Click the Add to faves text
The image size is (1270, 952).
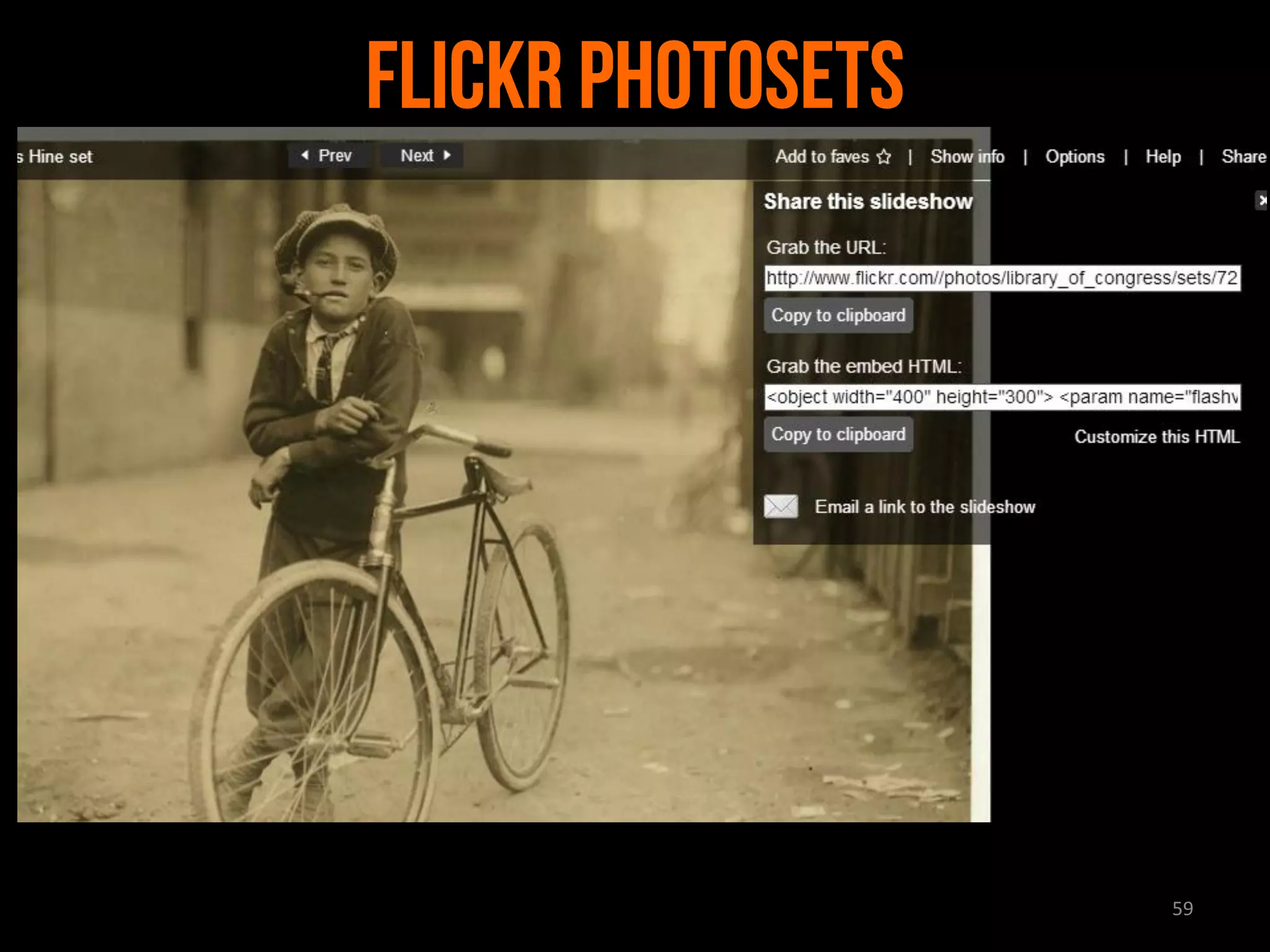pos(822,157)
